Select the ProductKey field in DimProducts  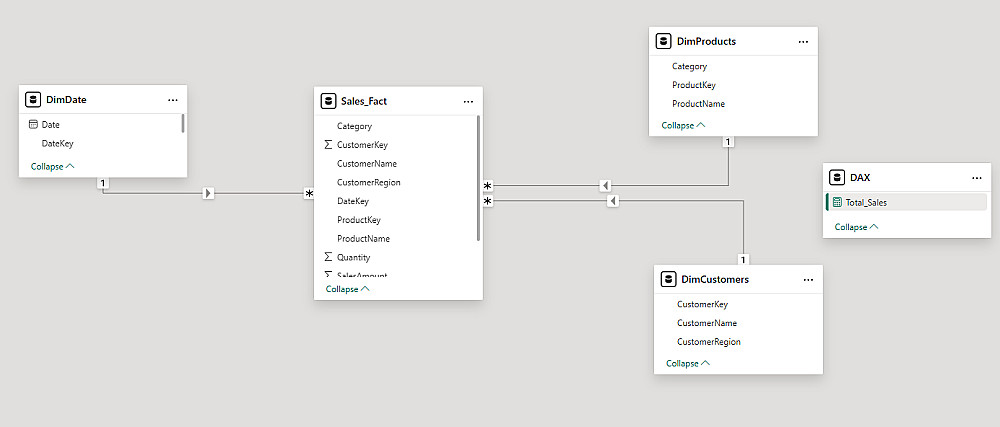(x=694, y=85)
